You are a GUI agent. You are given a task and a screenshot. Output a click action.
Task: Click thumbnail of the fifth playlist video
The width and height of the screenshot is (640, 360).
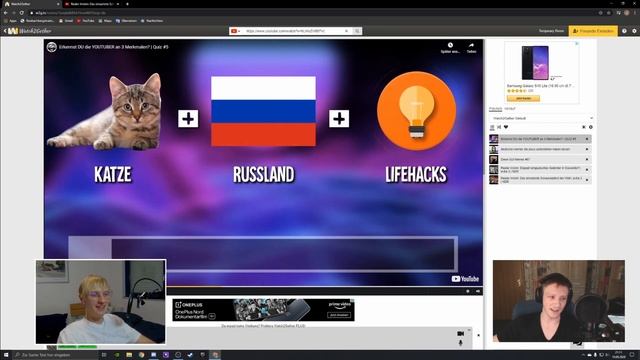pyautogui.click(x=494, y=180)
